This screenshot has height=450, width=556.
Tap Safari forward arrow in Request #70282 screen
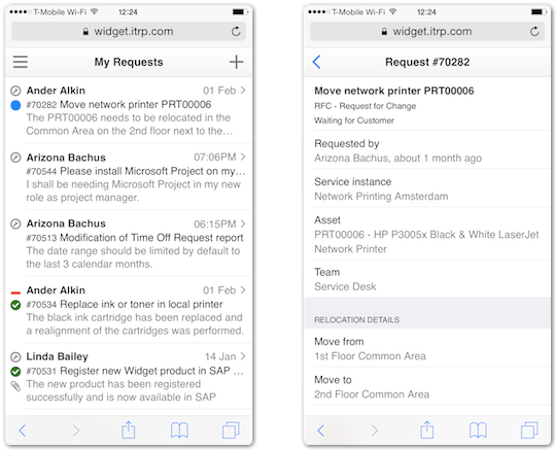(x=374, y=430)
